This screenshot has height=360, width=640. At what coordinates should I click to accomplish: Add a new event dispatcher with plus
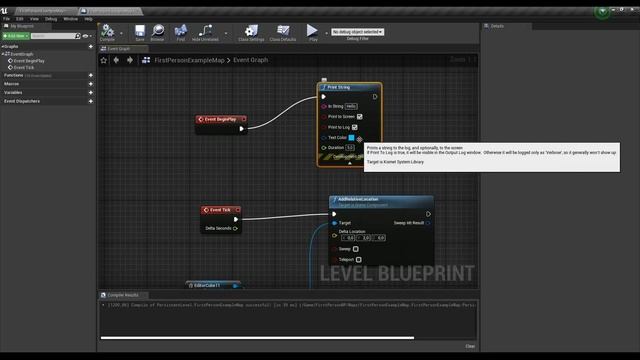coord(91,101)
